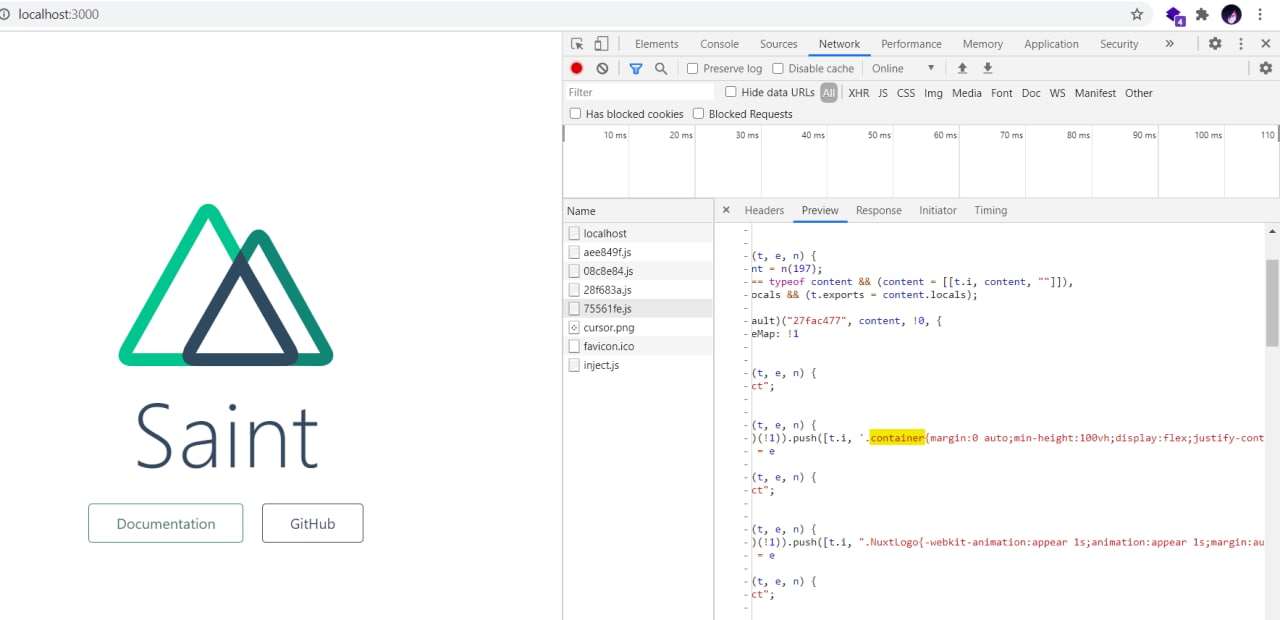Select the inspect element picker icon
The height and width of the screenshot is (620, 1280).
[x=577, y=44]
